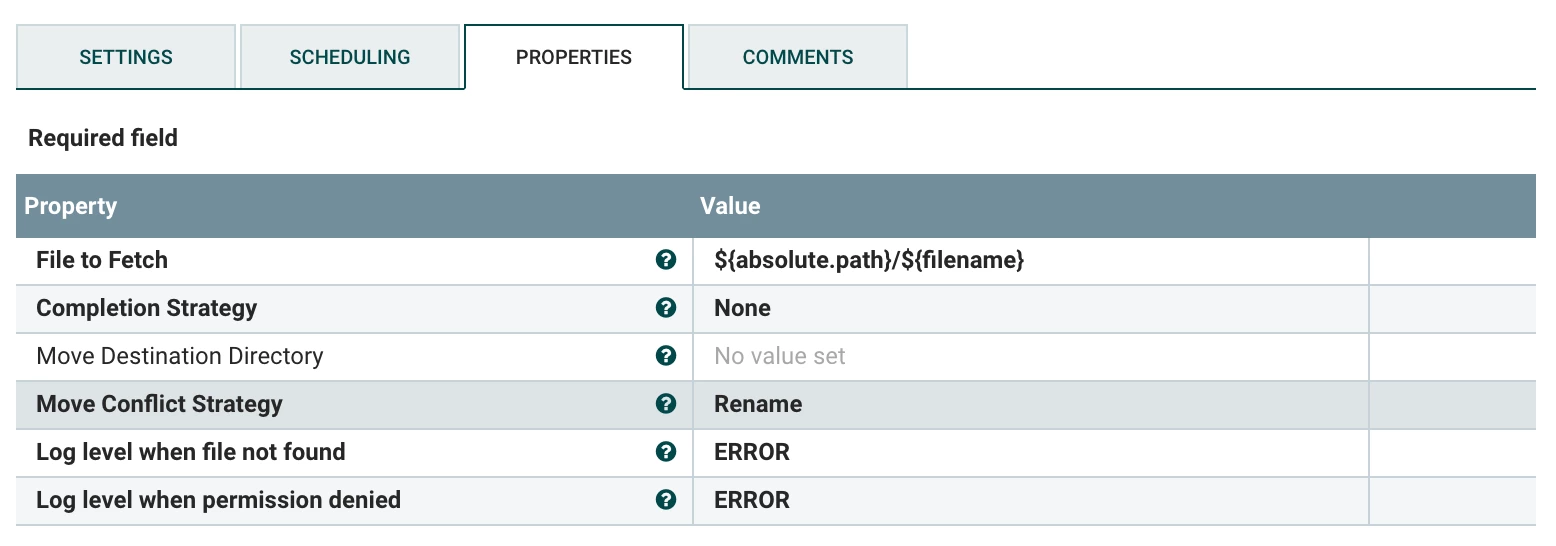Go to the Comments tab
Viewport: 1556px width, 546px height.
(x=798, y=57)
